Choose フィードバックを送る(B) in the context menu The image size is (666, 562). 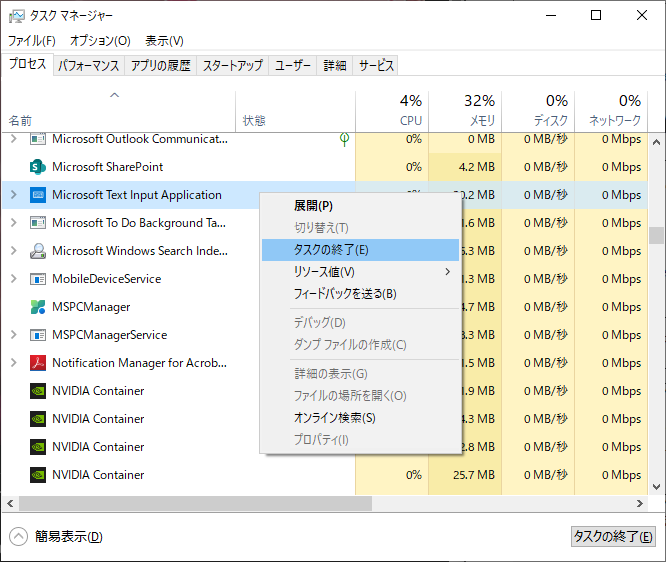pos(360,294)
